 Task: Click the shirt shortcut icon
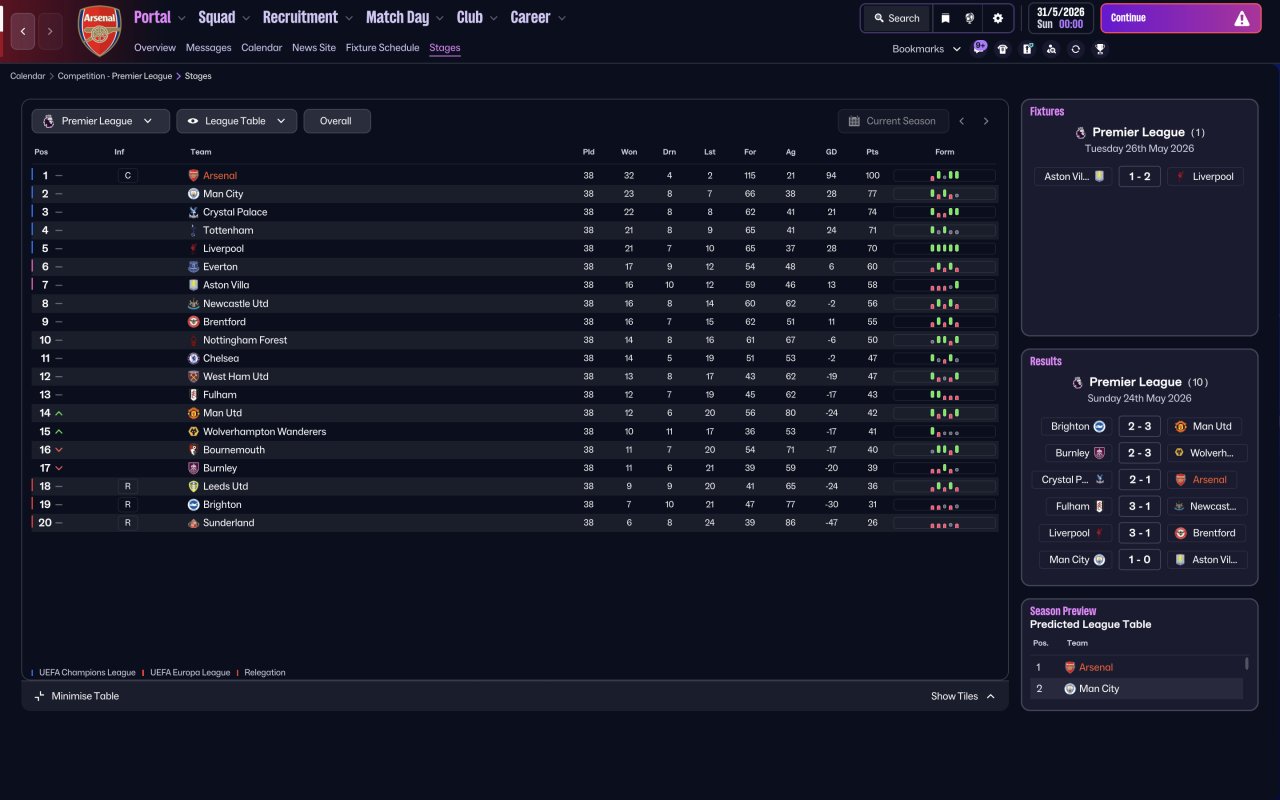[x=1003, y=49]
